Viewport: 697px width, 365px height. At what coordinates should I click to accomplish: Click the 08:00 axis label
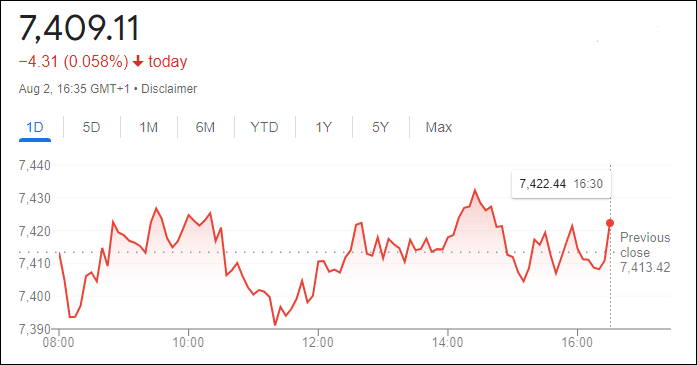click(58, 343)
